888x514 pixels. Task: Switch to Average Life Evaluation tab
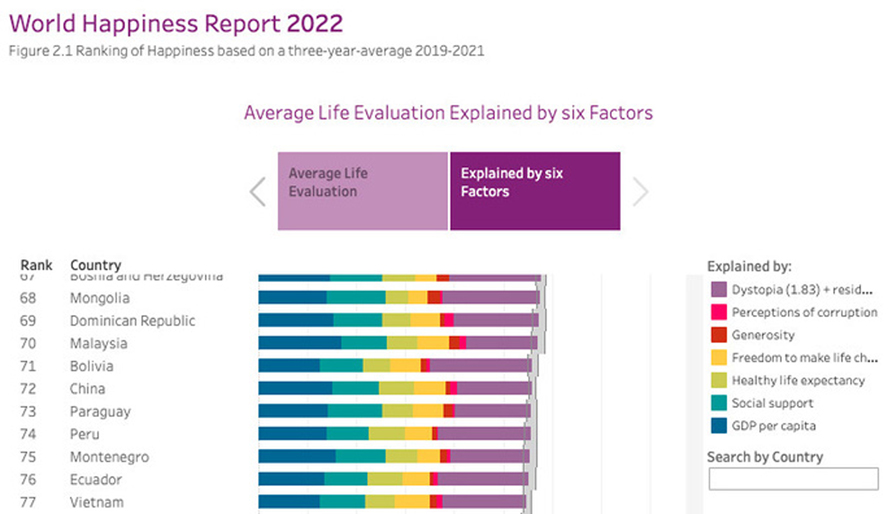pos(362,191)
